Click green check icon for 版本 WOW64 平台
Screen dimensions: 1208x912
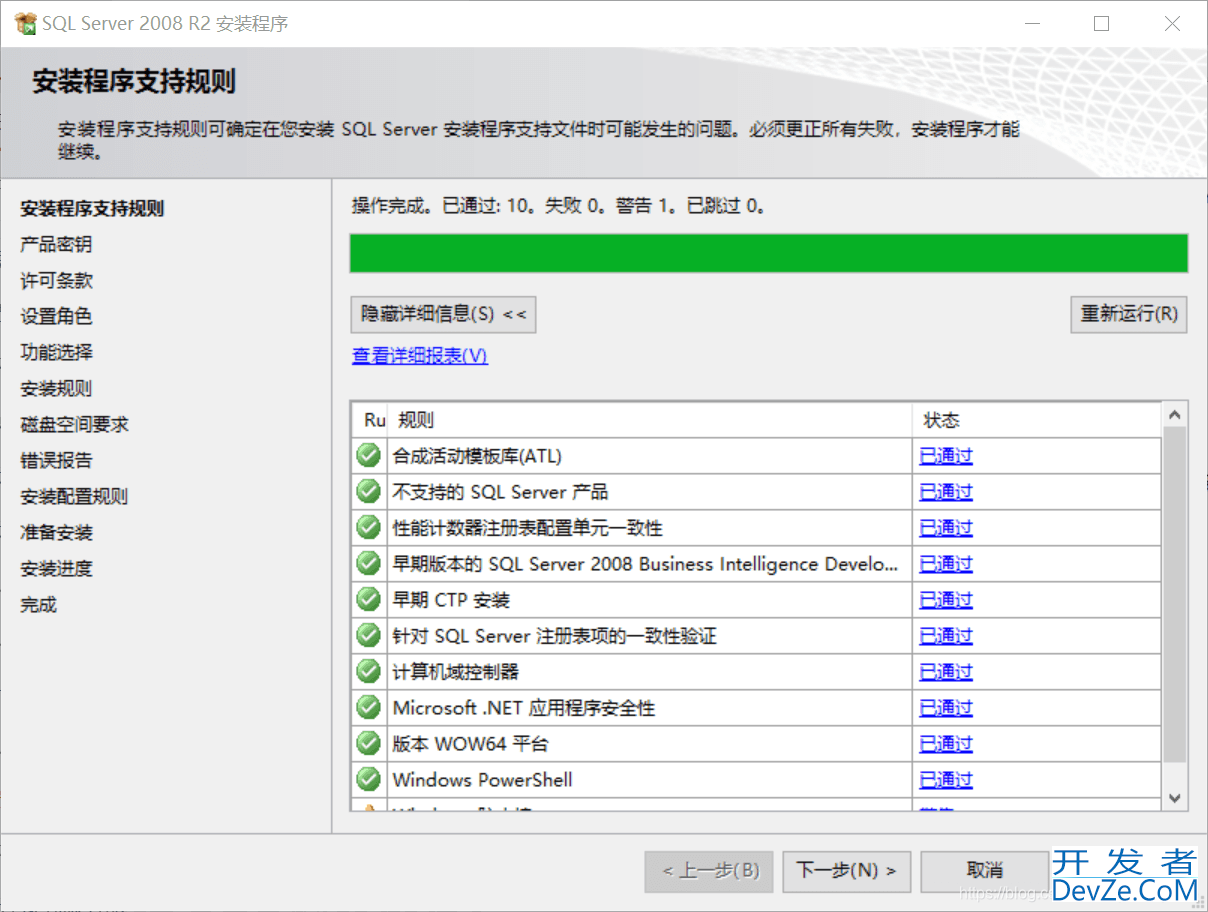point(369,743)
